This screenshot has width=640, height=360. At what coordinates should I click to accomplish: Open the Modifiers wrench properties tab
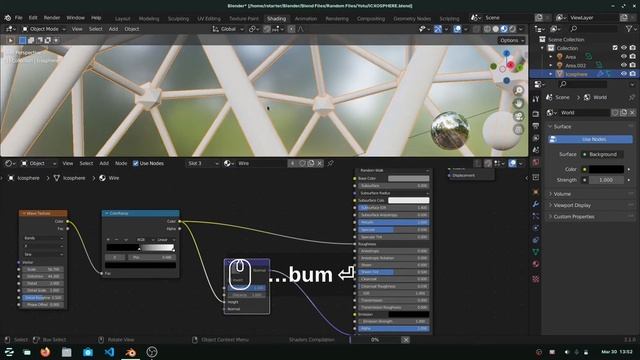click(x=536, y=204)
